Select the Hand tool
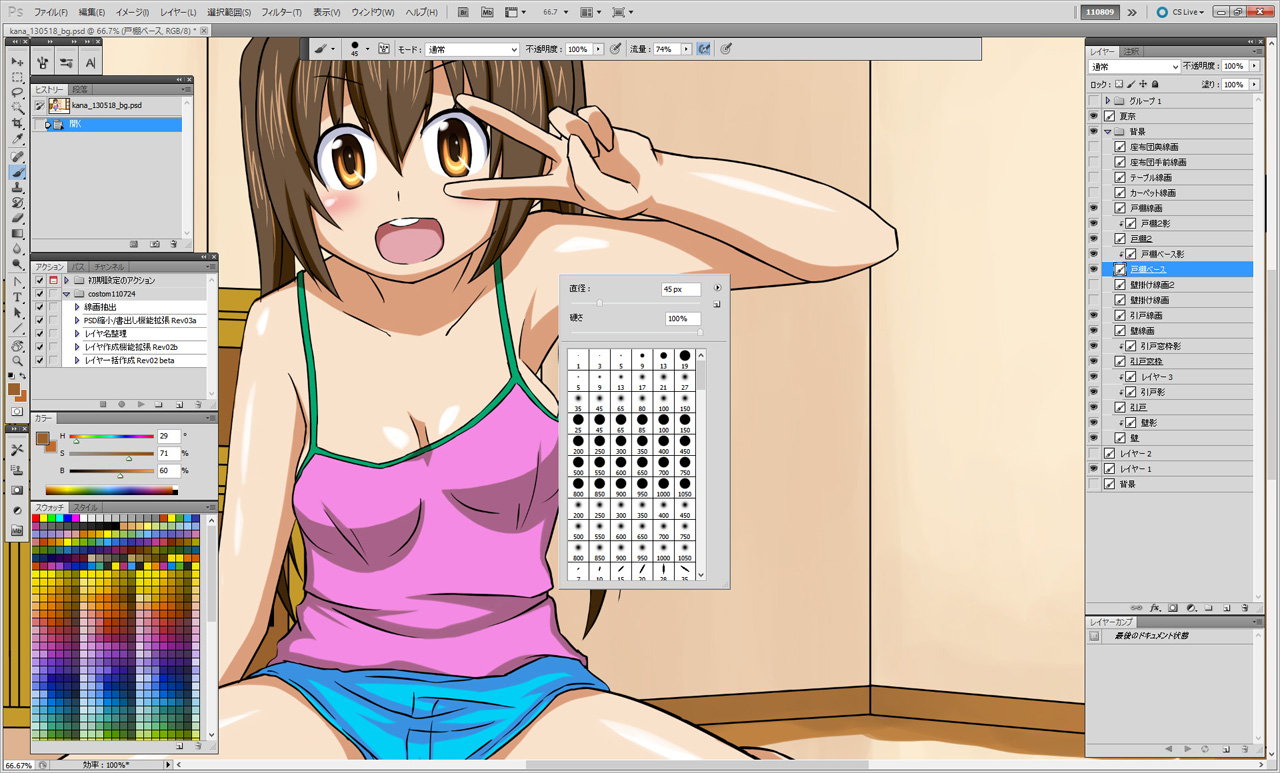Screen dimensions: 1280x773 [x=17, y=345]
